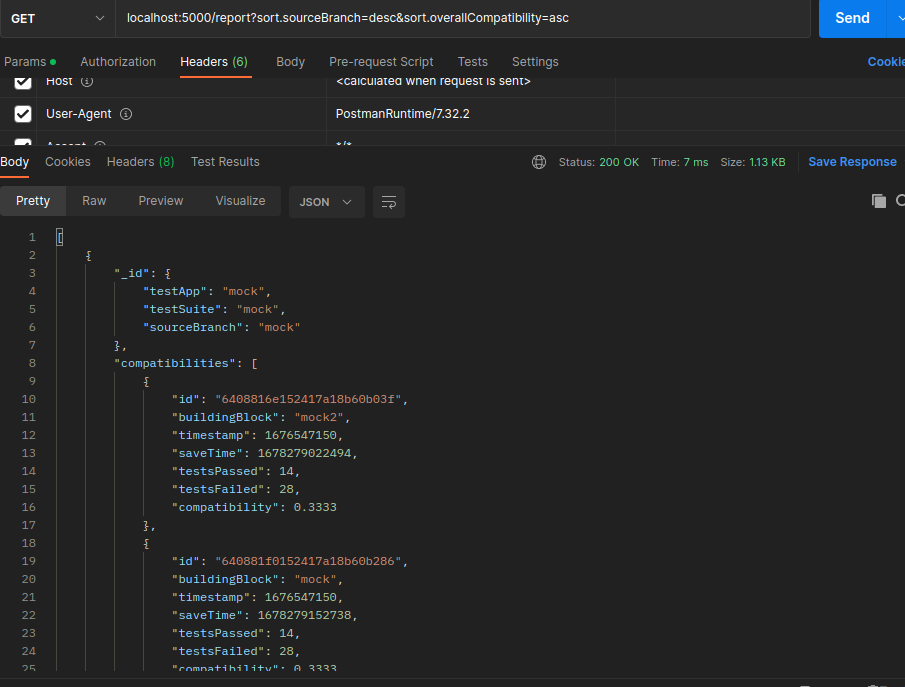This screenshot has height=687, width=905.
Task: Click the id value "6408816e152417a18b60b03f"
Action: tap(308, 399)
